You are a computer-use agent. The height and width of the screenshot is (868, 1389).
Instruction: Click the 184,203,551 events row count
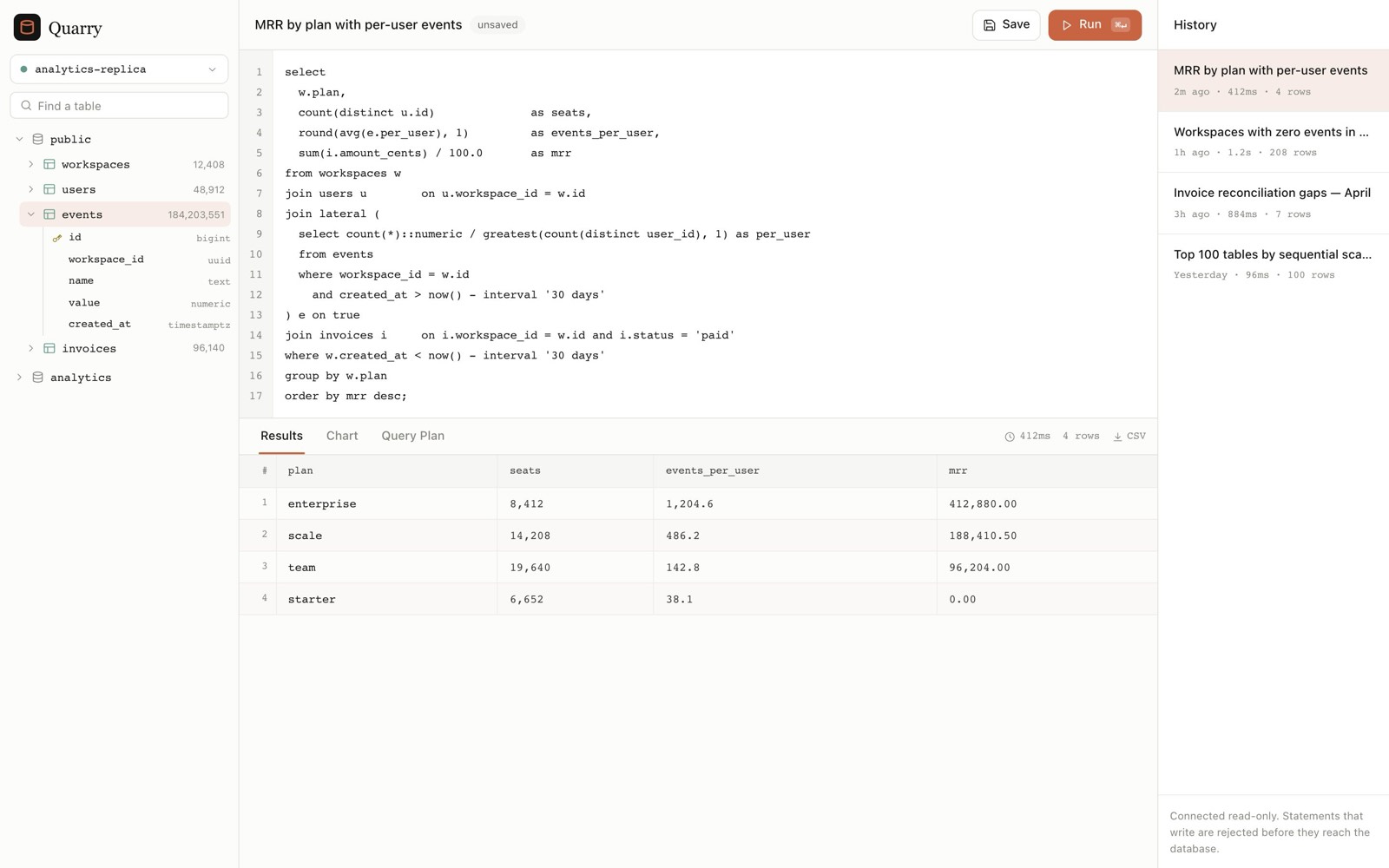[196, 214]
